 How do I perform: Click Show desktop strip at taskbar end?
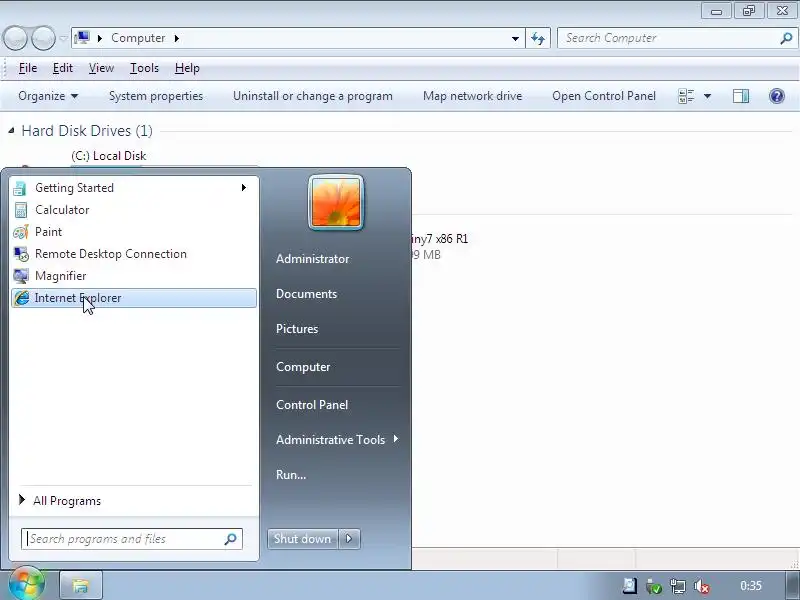click(791, 586)
